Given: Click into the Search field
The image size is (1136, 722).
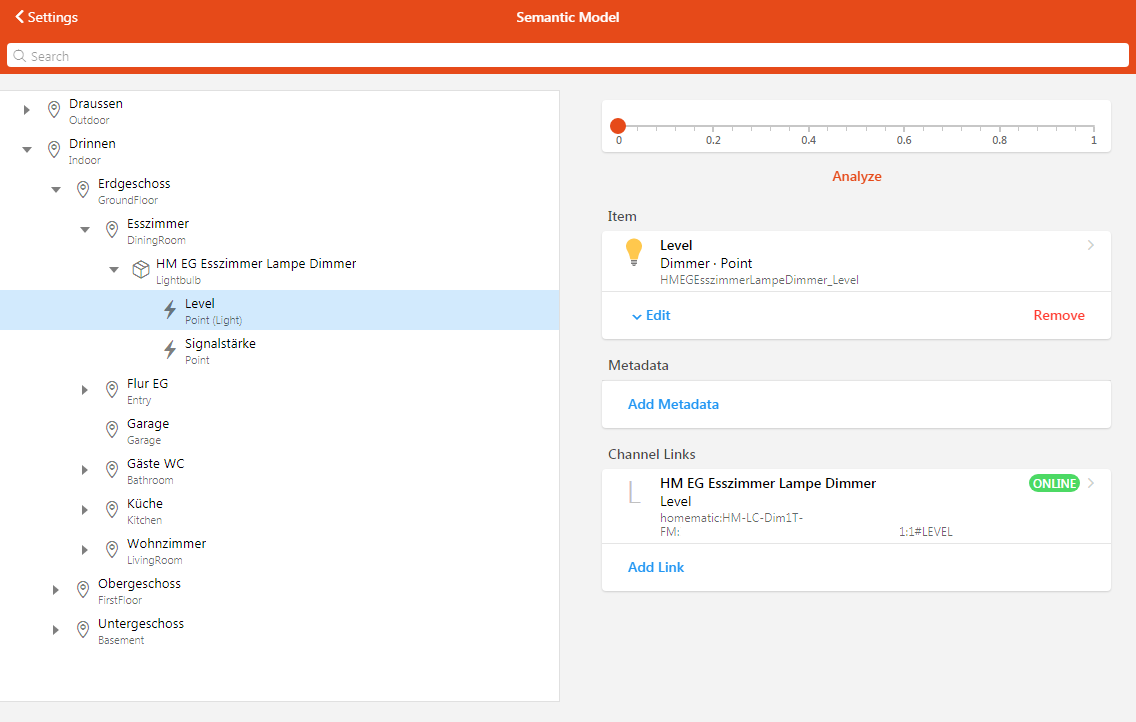Looking at the screenshot, I should (x=568, y=56).
